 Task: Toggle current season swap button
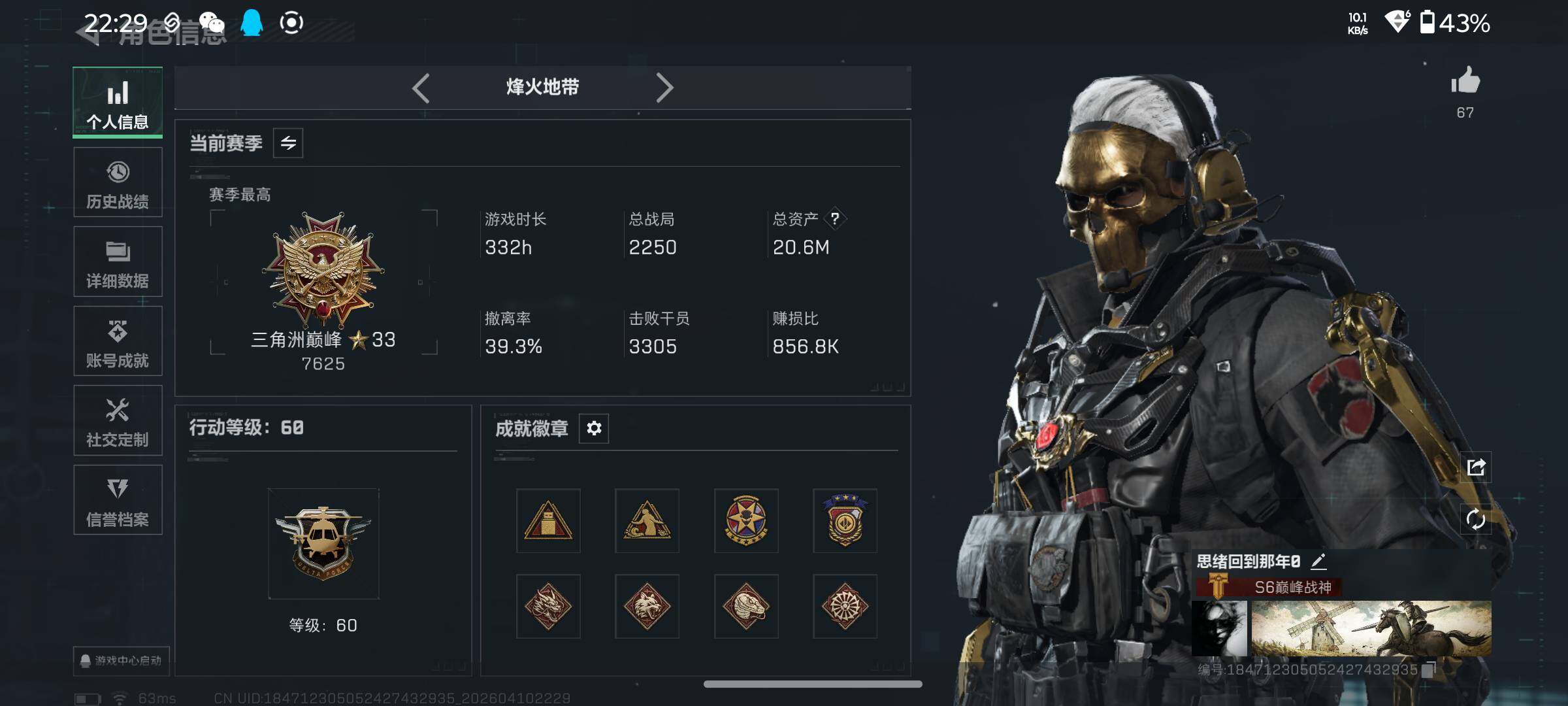[x=288, y=143]
